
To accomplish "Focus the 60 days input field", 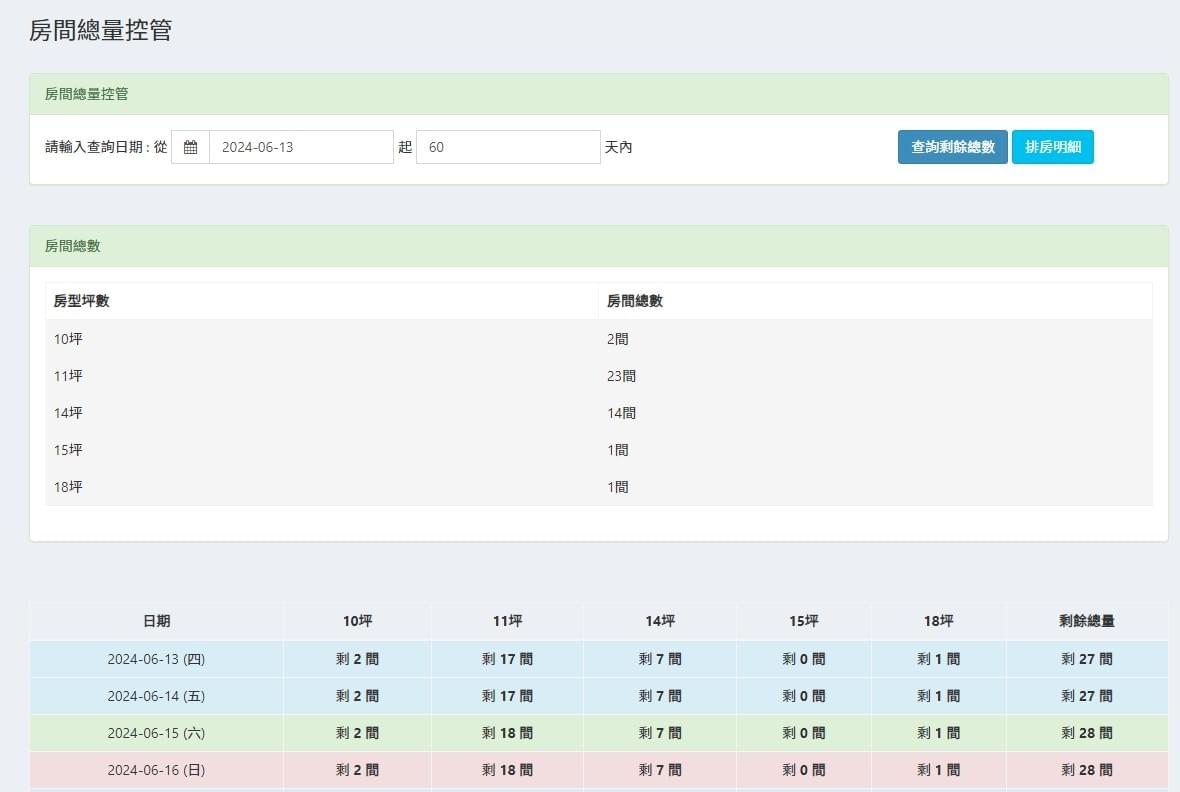I will [507, 147].
